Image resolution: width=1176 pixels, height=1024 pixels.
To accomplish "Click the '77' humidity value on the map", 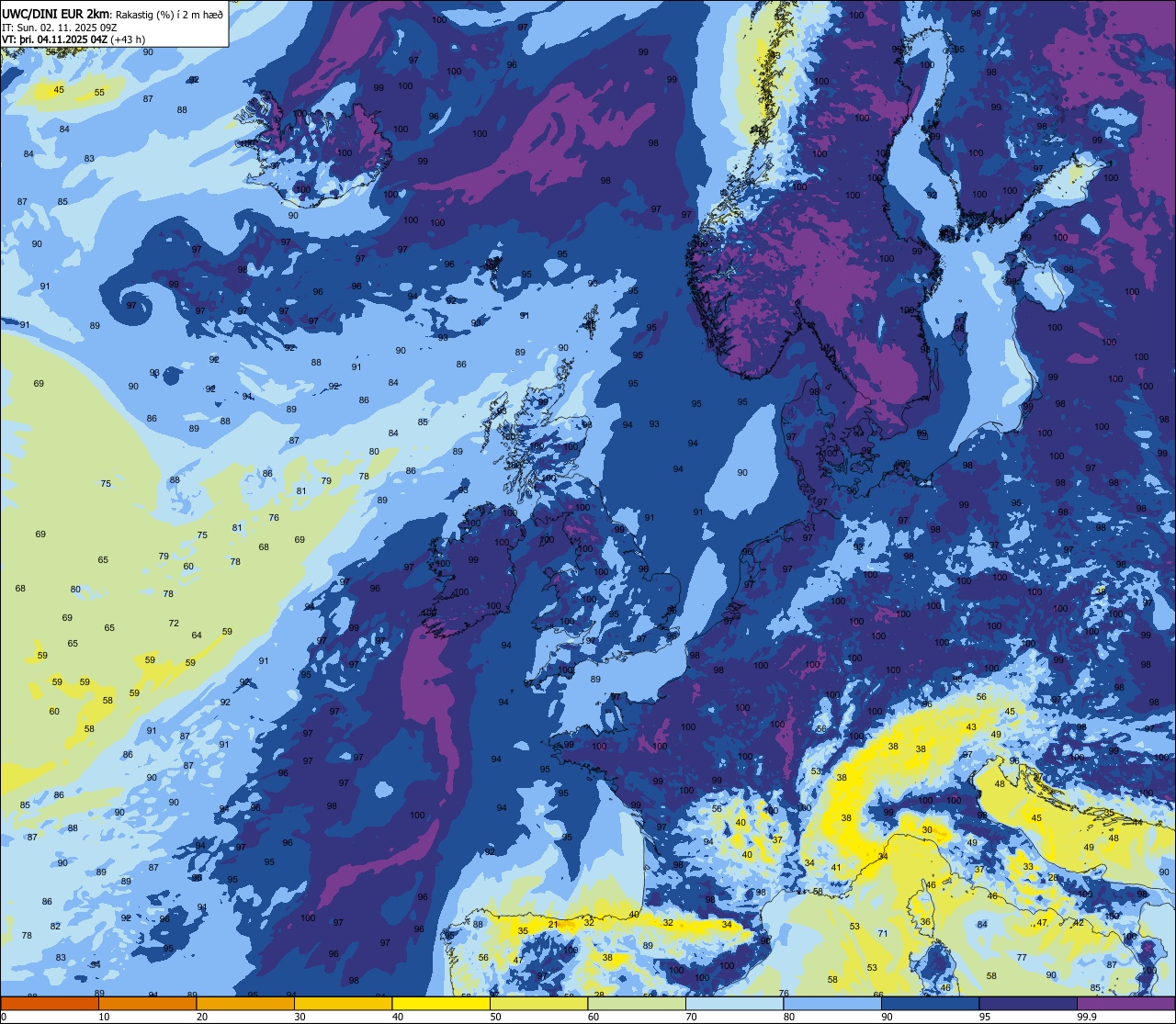I will [x=1022, y=957].
